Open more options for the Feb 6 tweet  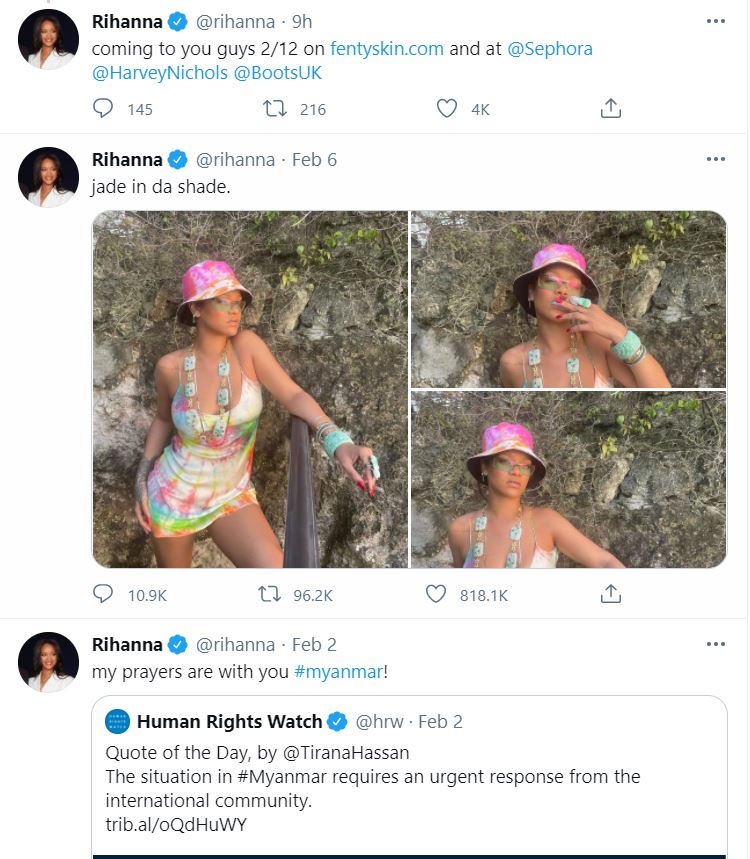[x=715, y=159]
